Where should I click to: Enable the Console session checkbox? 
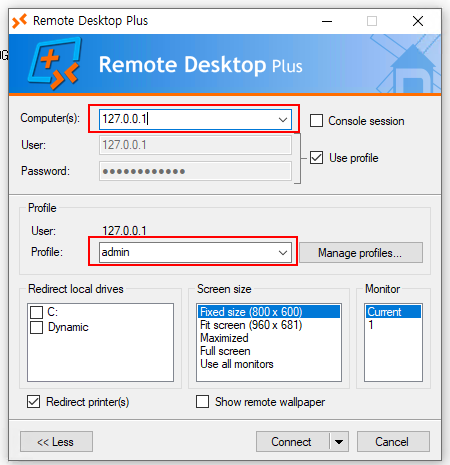point(316,121)
